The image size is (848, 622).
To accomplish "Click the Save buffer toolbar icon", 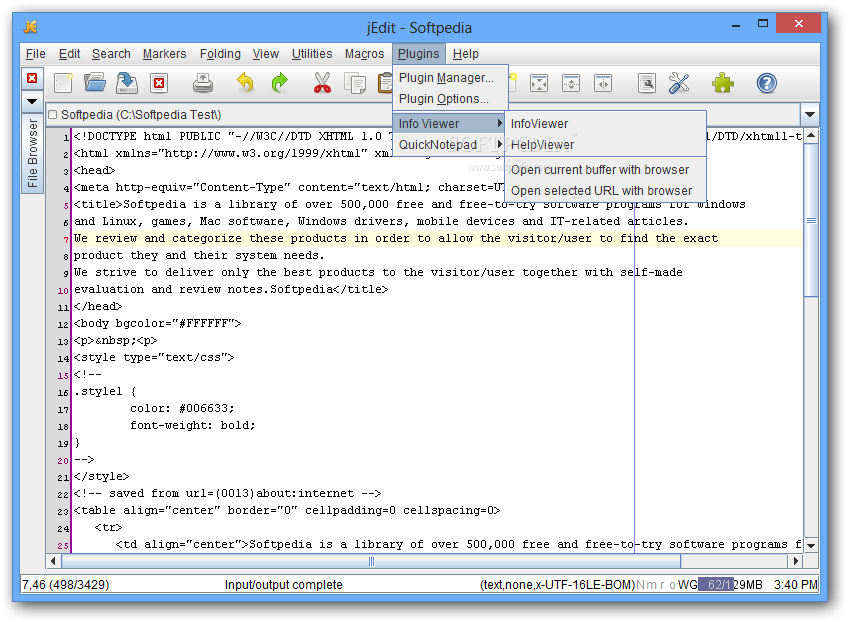I will coord(127,83).
